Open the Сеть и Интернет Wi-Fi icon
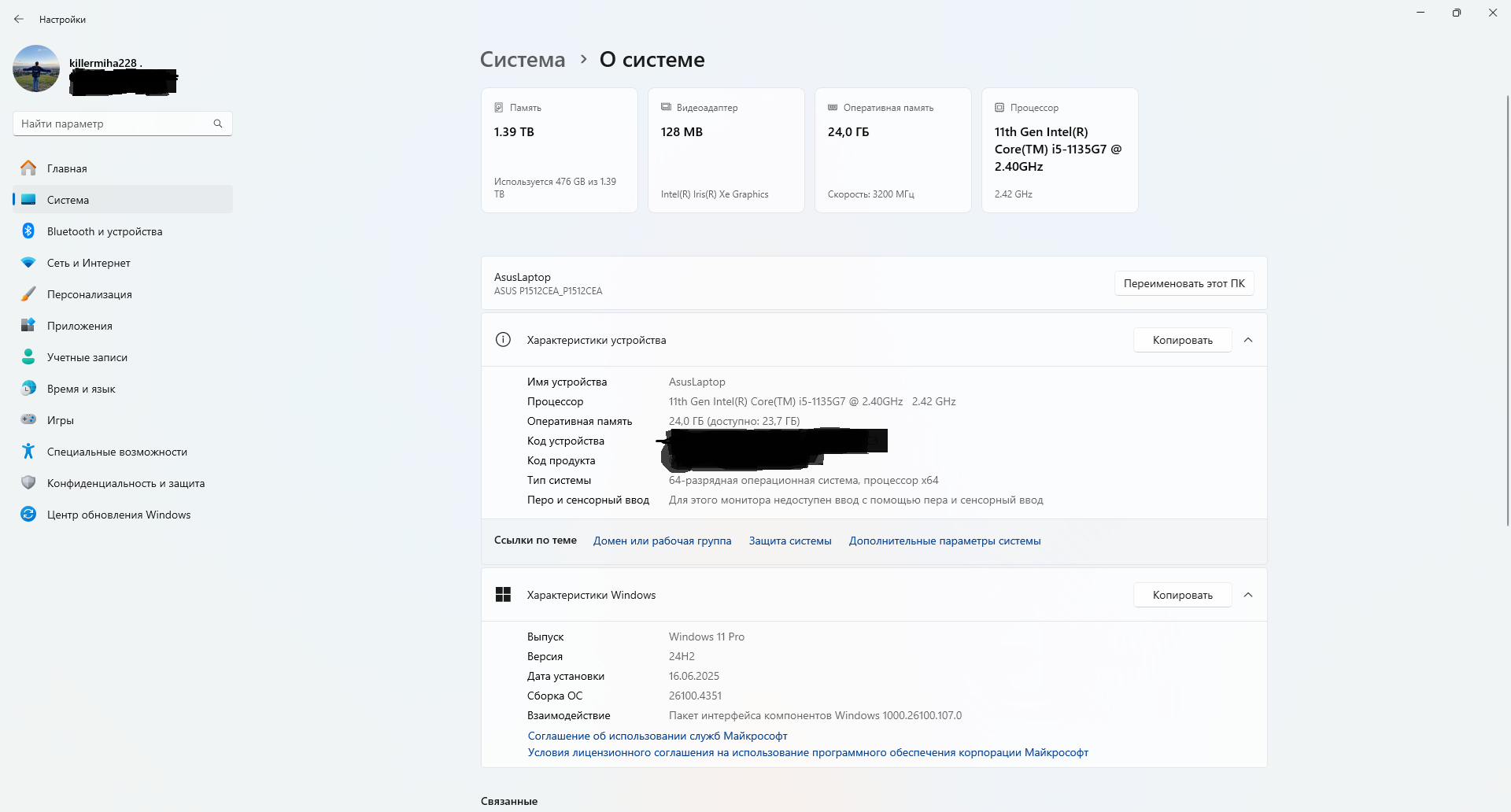 [28, 263]
